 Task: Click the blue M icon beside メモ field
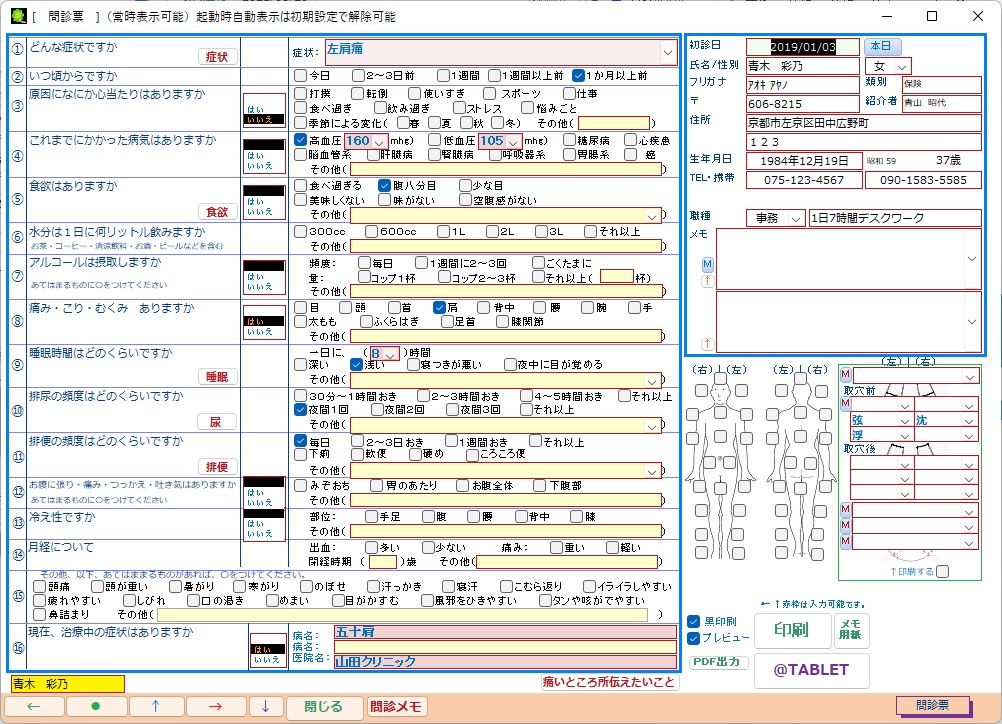tap(707, 264)
